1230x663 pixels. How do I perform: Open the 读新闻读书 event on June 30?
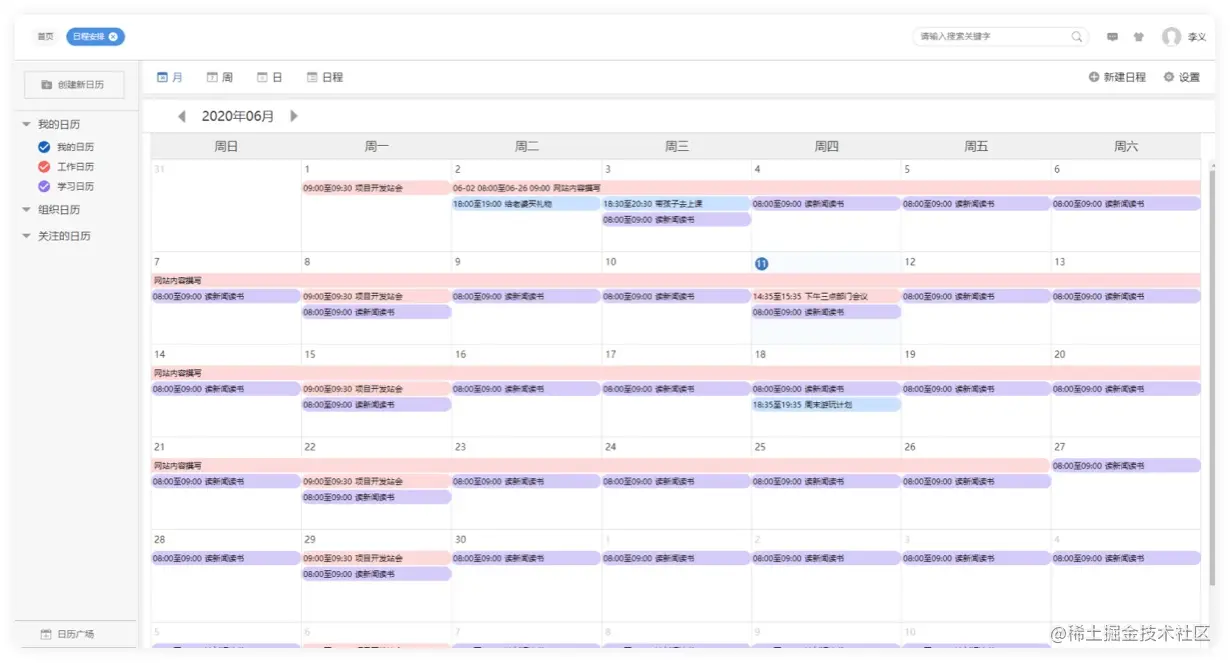(x=526, y=558)
